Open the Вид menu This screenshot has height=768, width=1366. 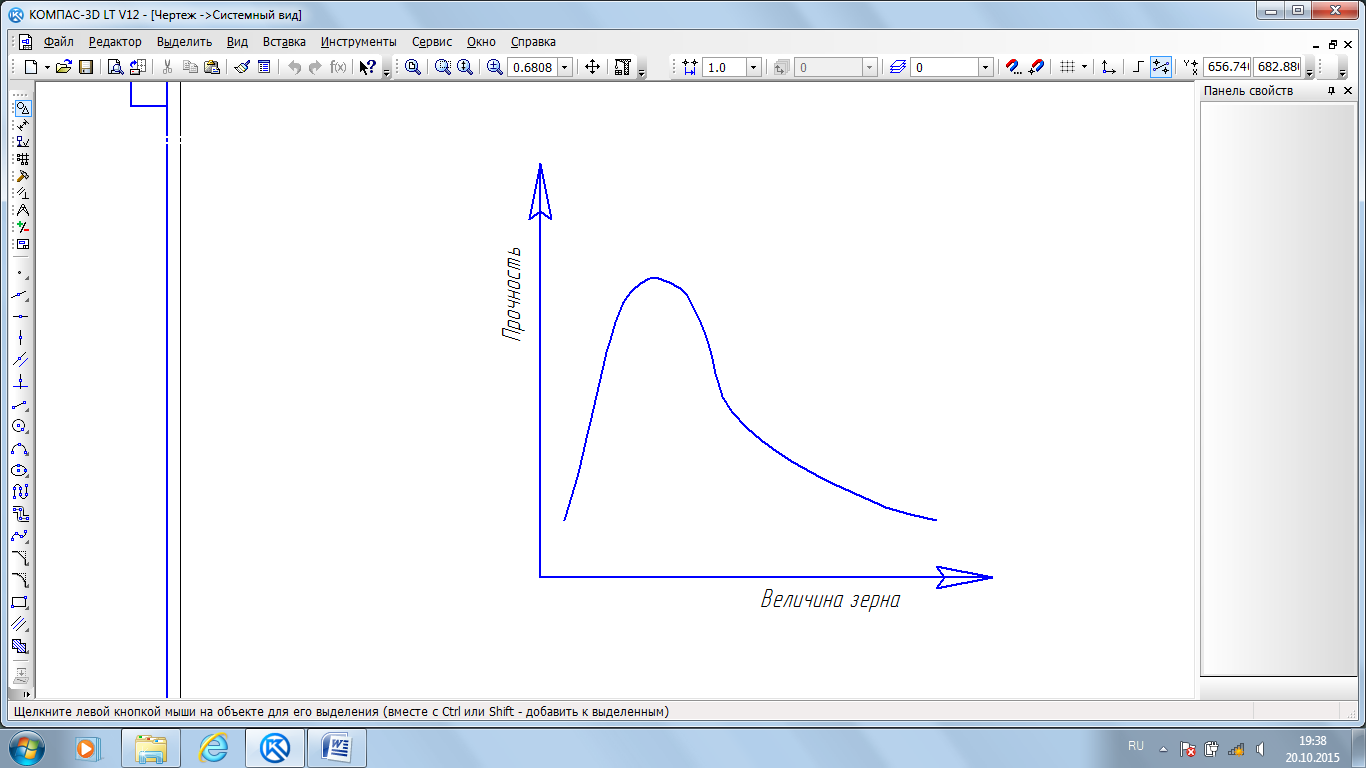(237, 42)
